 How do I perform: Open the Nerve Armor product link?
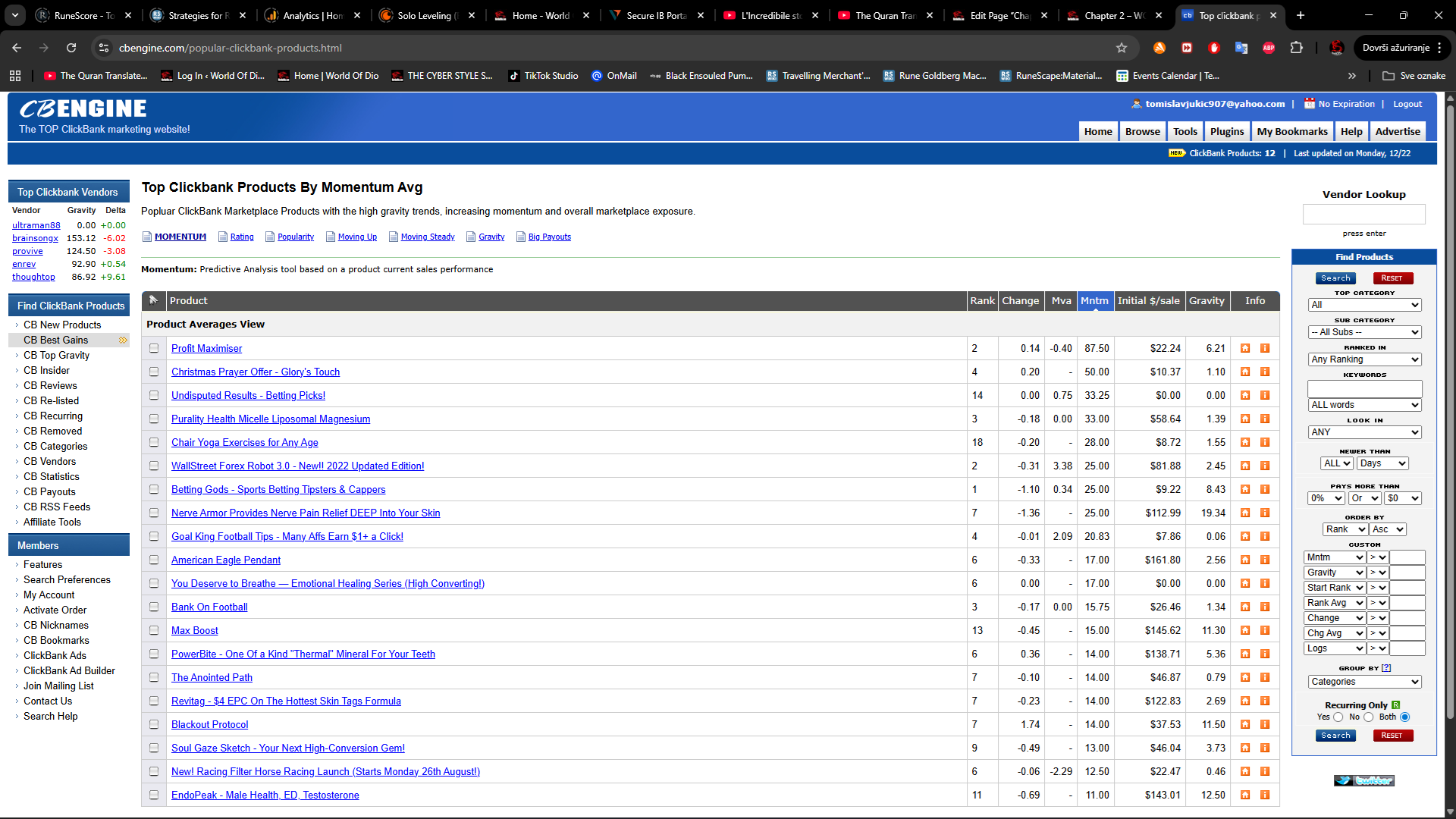click(x=306, y=513)
